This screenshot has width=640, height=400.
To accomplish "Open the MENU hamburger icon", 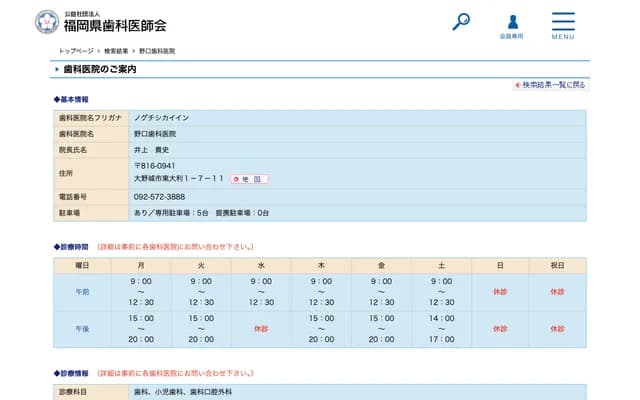I will point(563,25).
